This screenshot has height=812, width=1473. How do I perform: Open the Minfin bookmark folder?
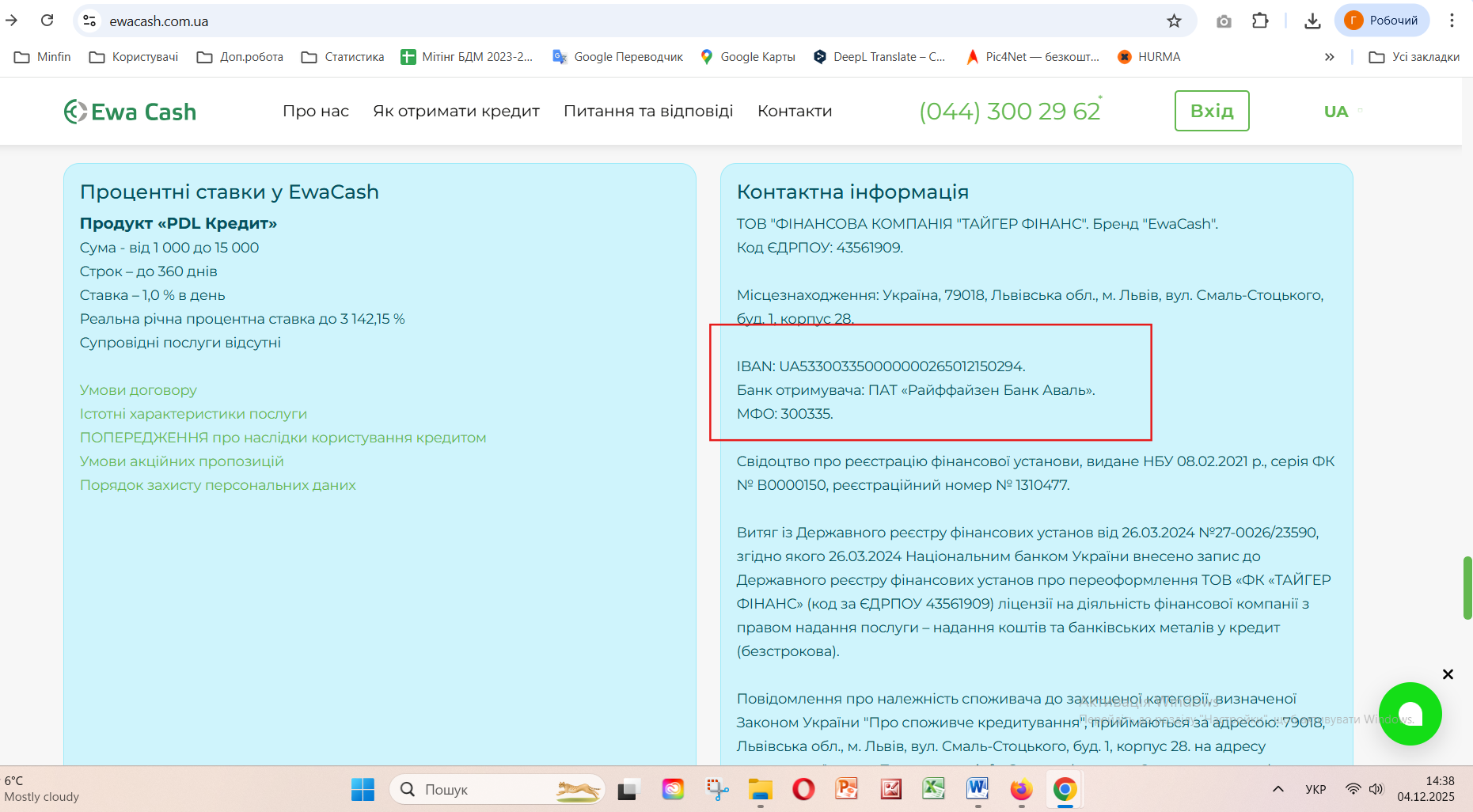pyautogui.click(x=43, y=57)
